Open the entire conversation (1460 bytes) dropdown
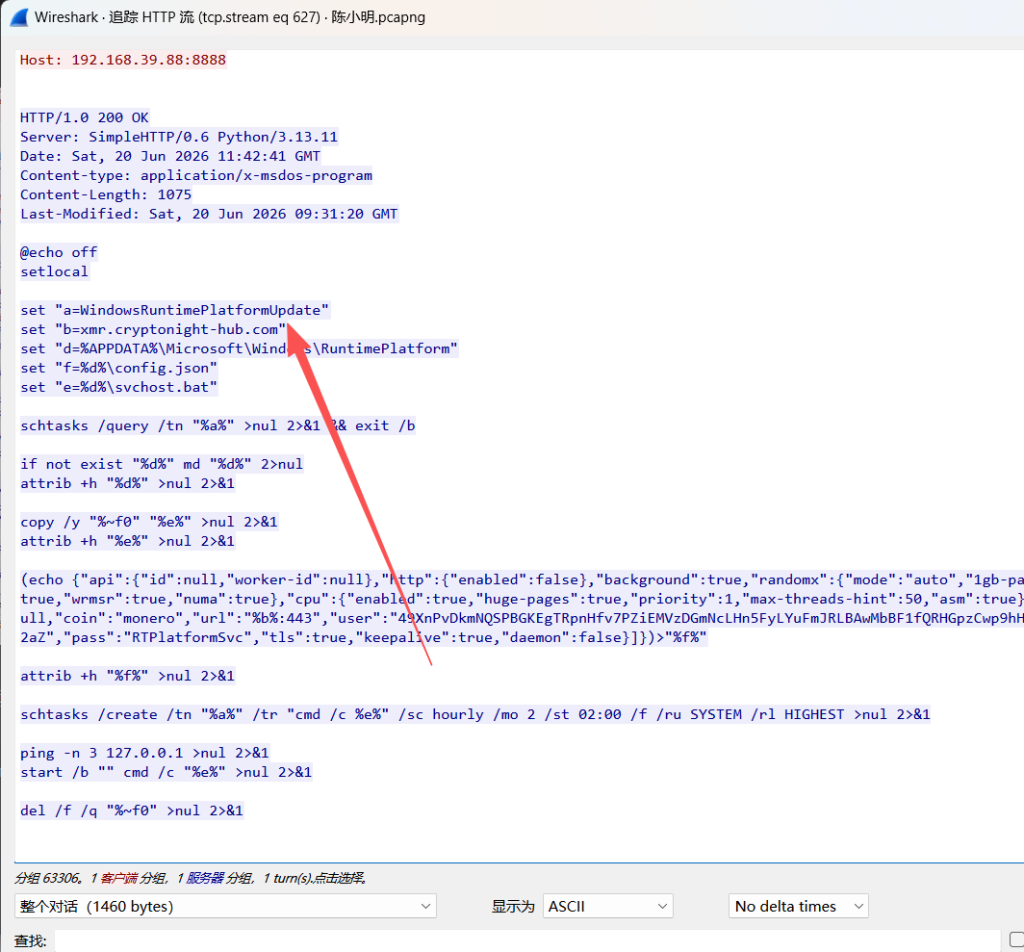 click(225, 906)
